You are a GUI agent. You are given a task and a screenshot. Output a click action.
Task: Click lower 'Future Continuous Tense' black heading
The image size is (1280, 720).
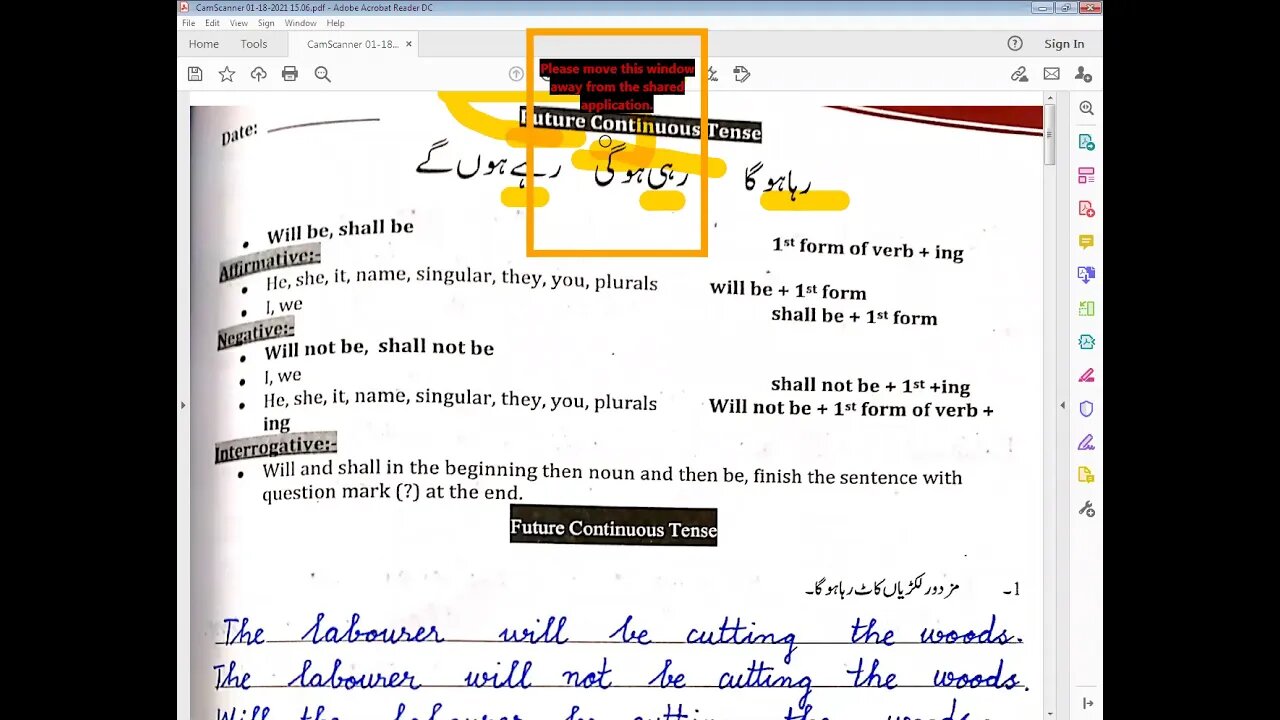click(x=613, y=527)
